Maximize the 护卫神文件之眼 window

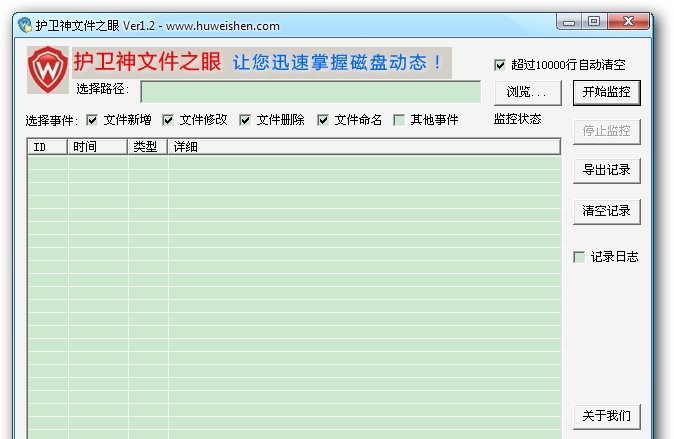click(594, 21)
